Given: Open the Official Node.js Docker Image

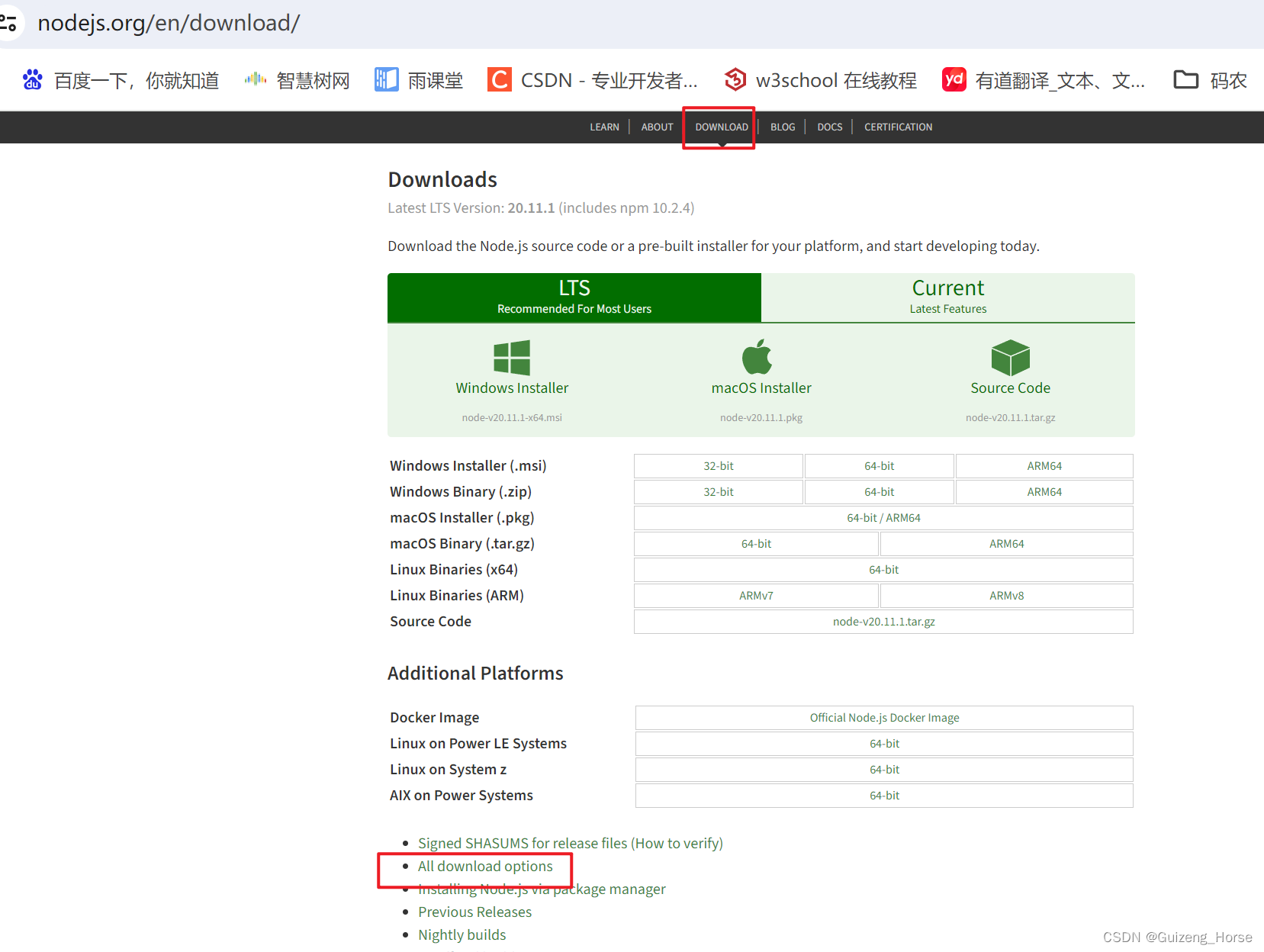Looking at the screenshot, I should pos(883,717).
